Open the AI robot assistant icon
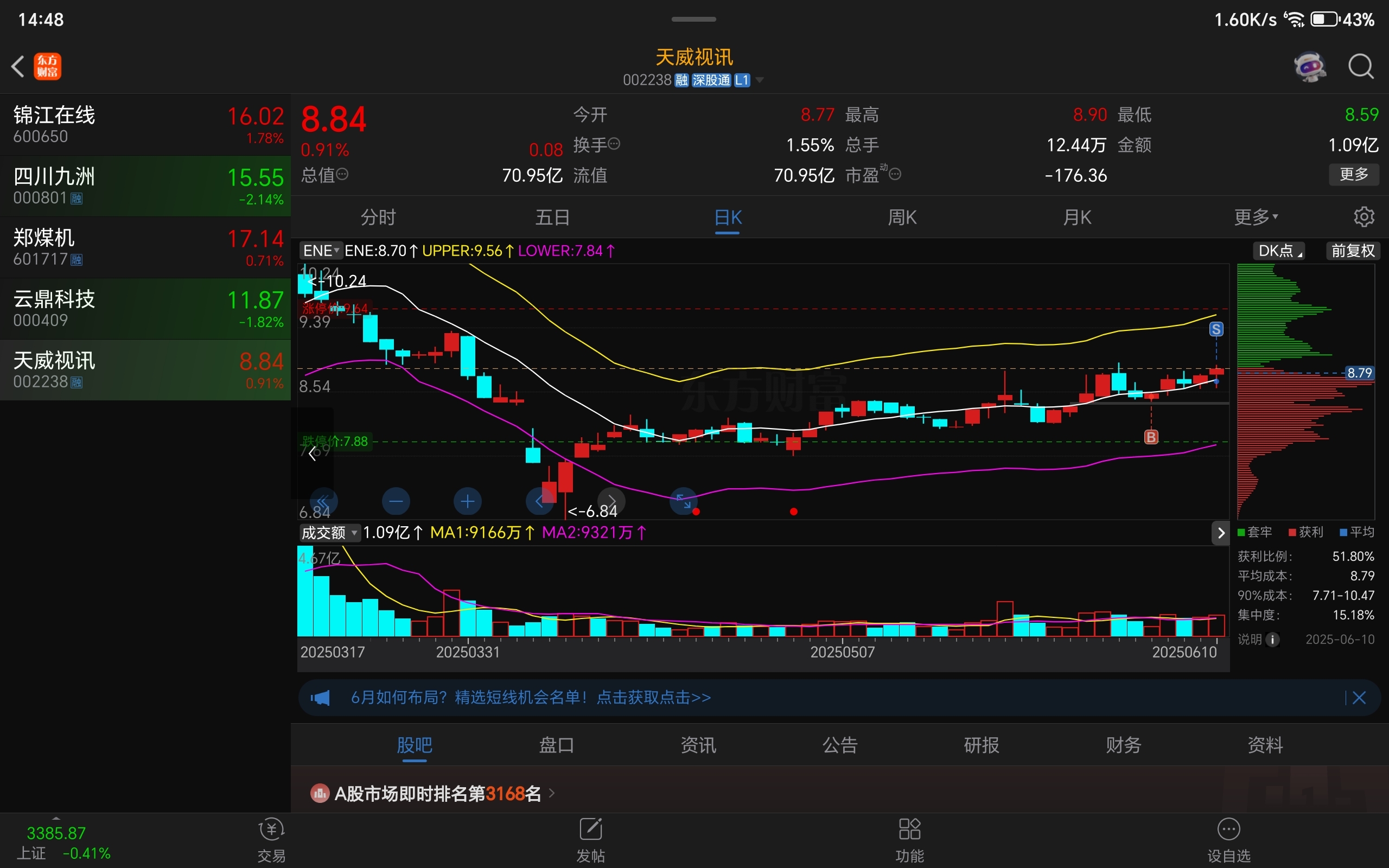Screen dimensions: 1389x868 (1310, 67)
